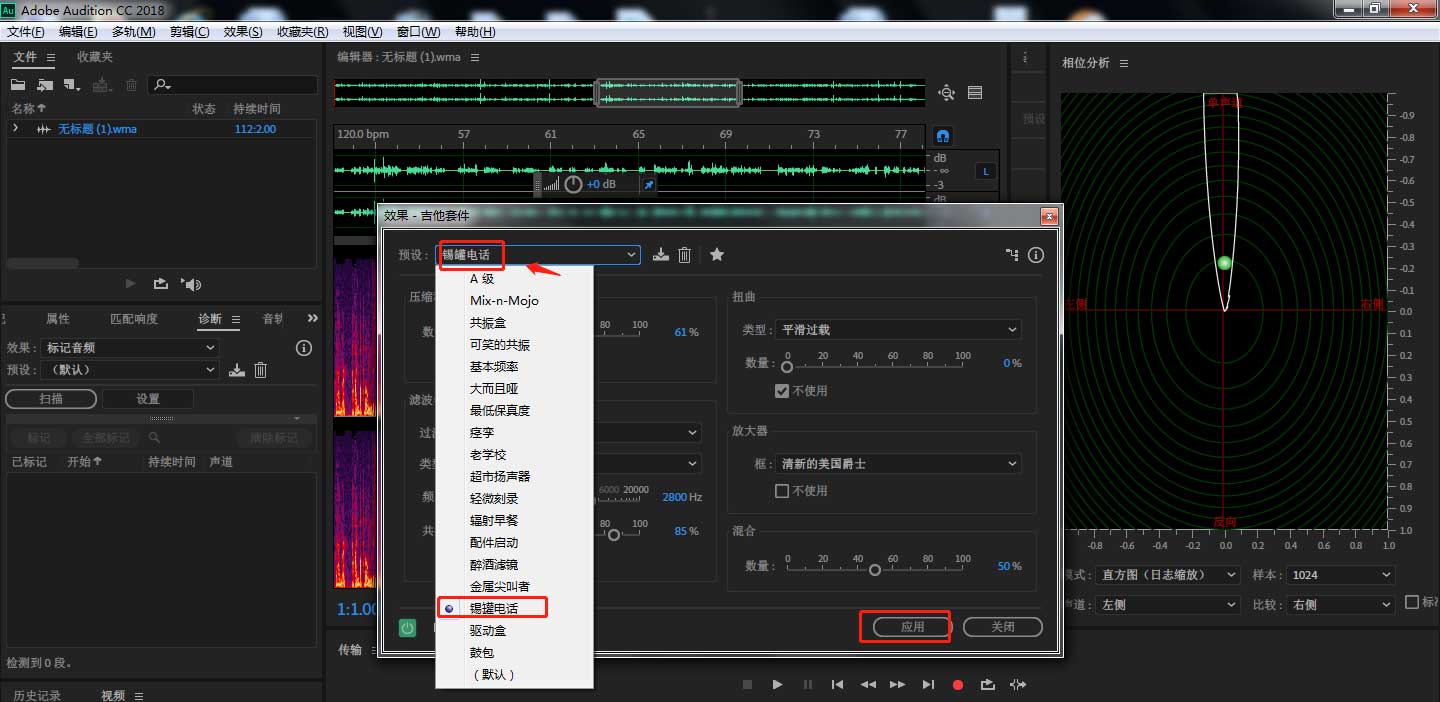Enable 不使用 under the 扭曲 section
Screen dimensions: 1440x702
[781, 391]
